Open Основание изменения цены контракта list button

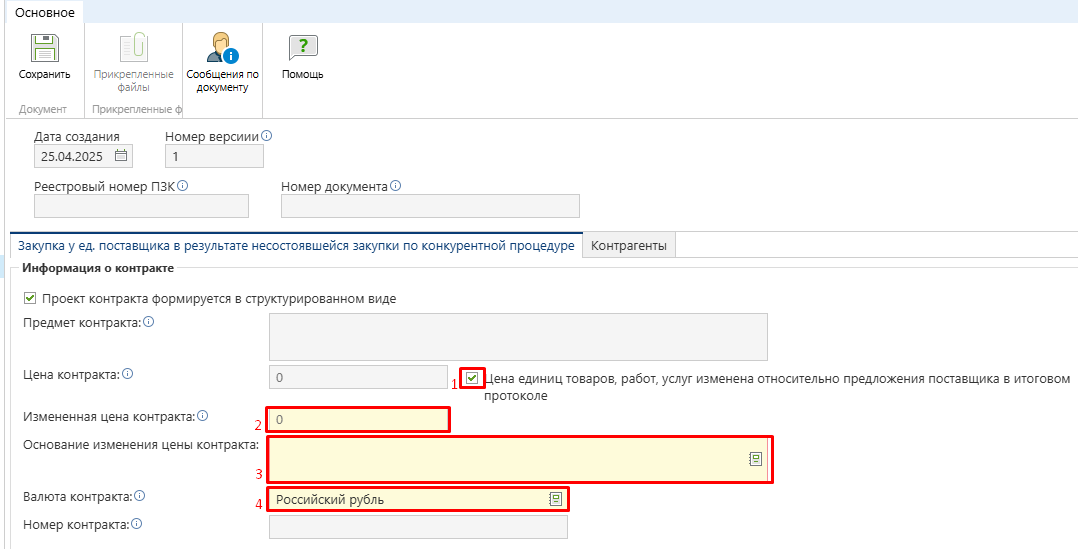coord(756,459)
